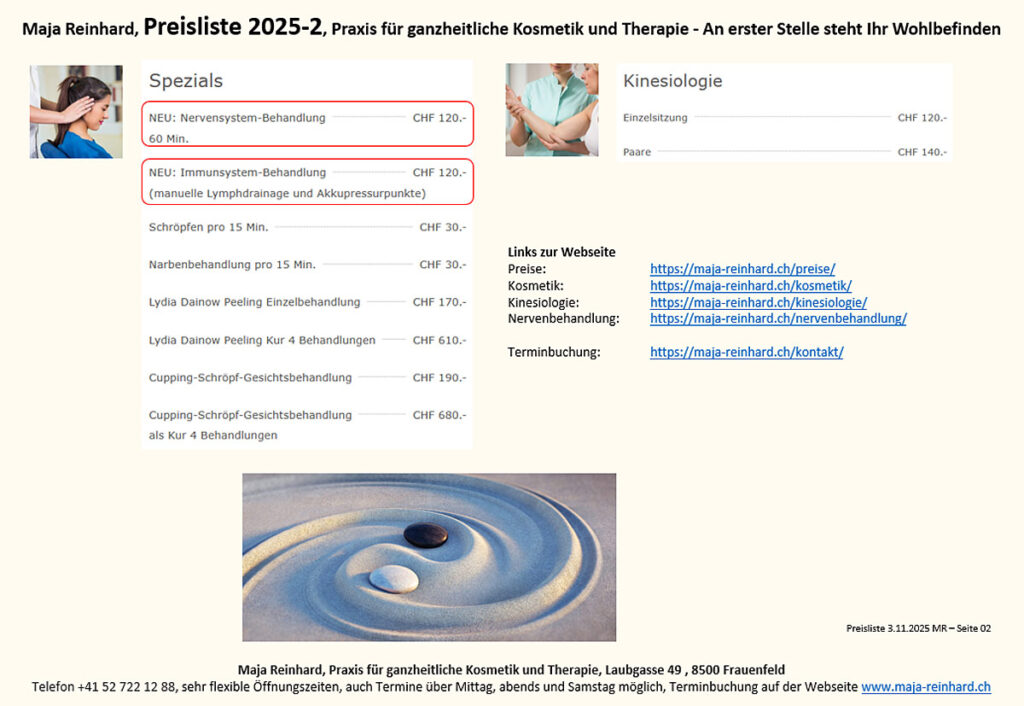Click the Narbenbehandlung pro 15 Min. row

[307, 265]
